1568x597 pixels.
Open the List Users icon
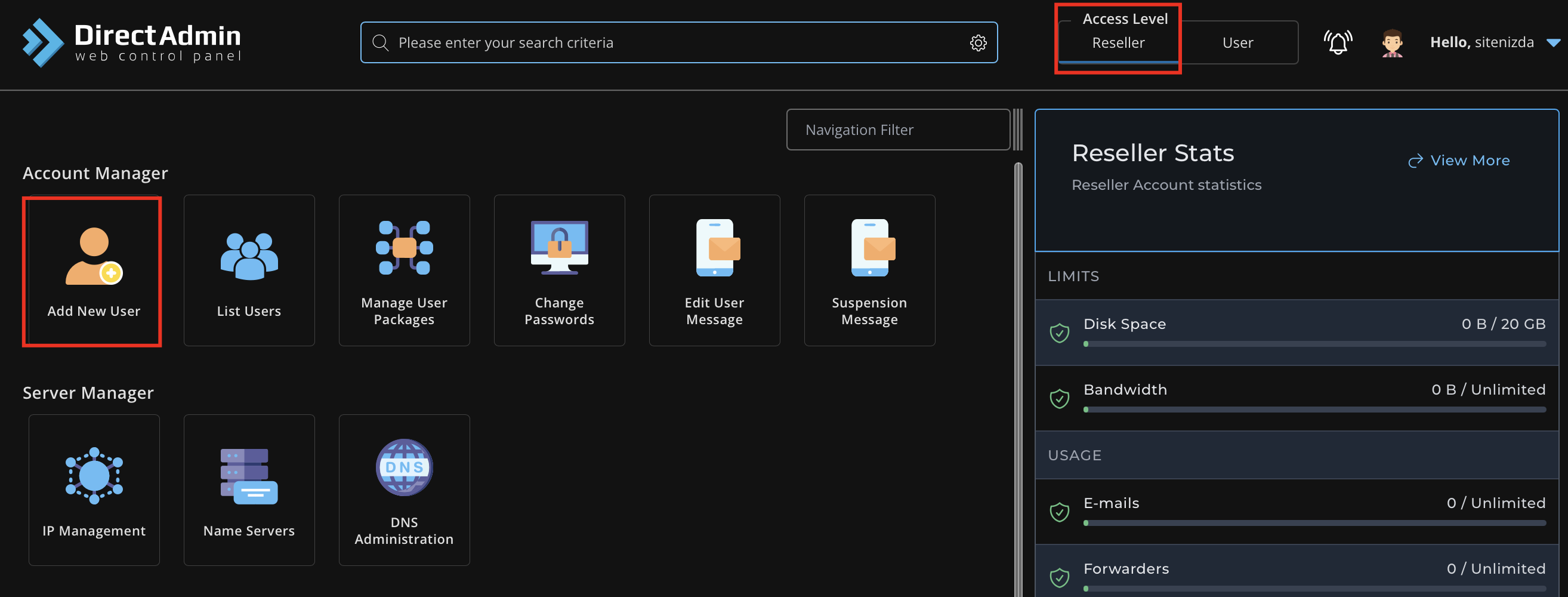(x=249, y=257)
